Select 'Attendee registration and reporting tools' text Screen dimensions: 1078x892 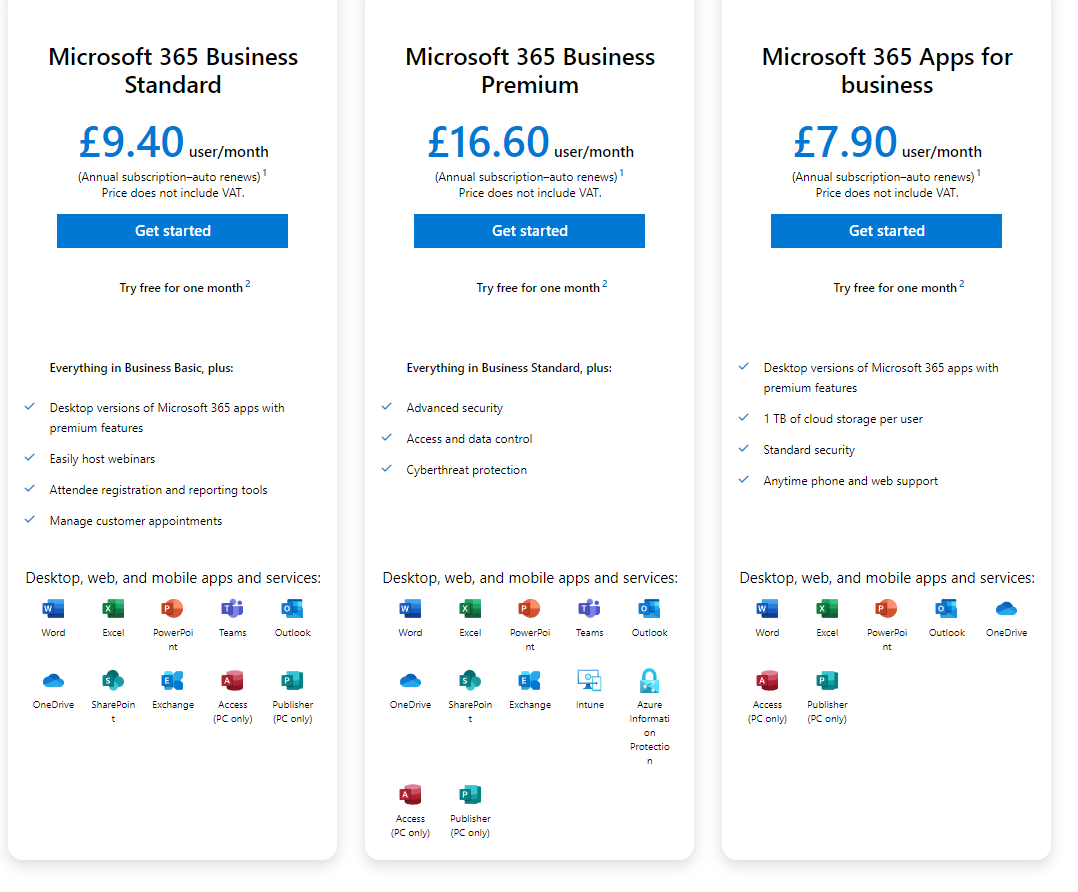click(x=158, y=490)
